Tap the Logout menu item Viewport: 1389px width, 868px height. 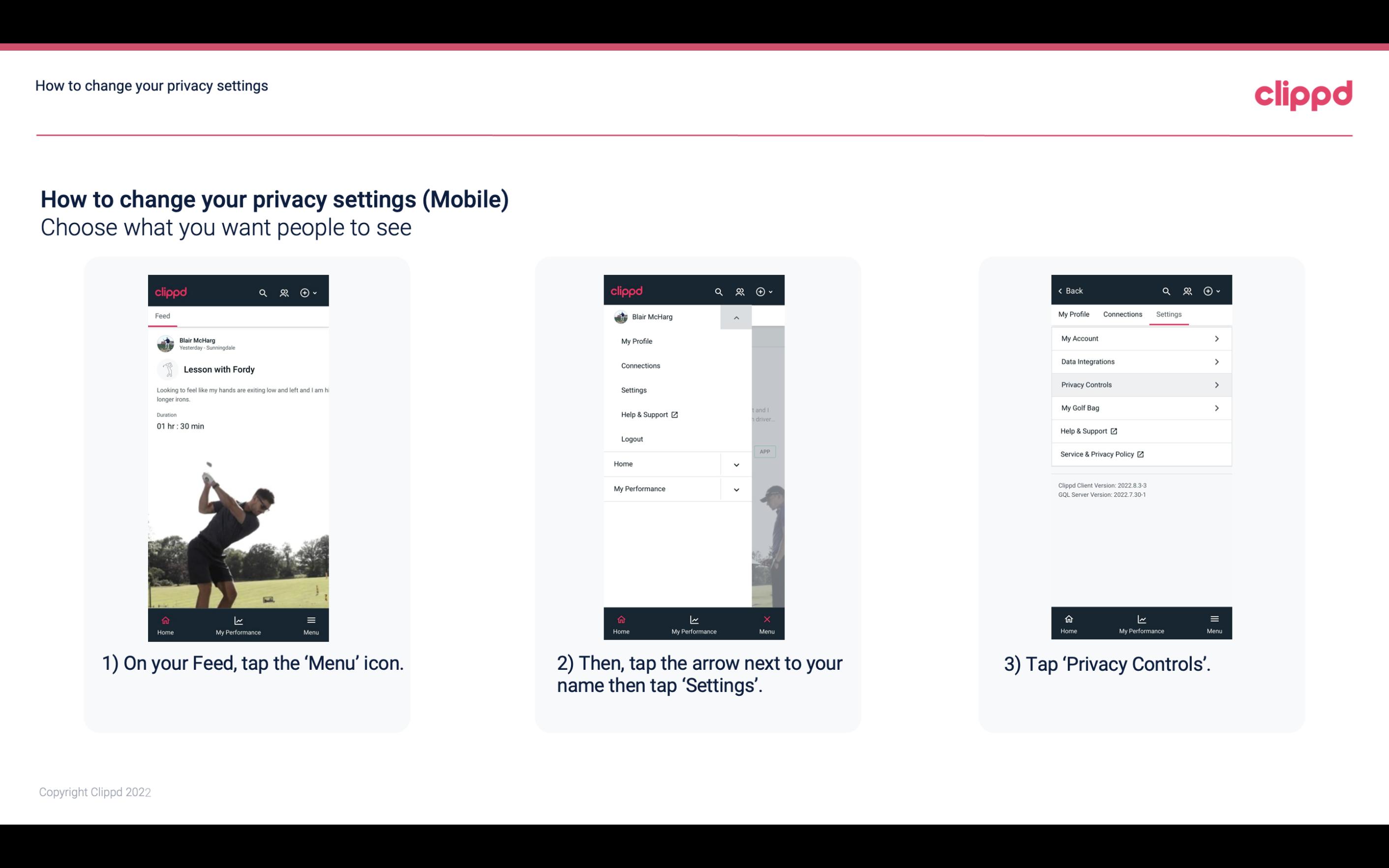pyautogui.click(x=633, y=438)
